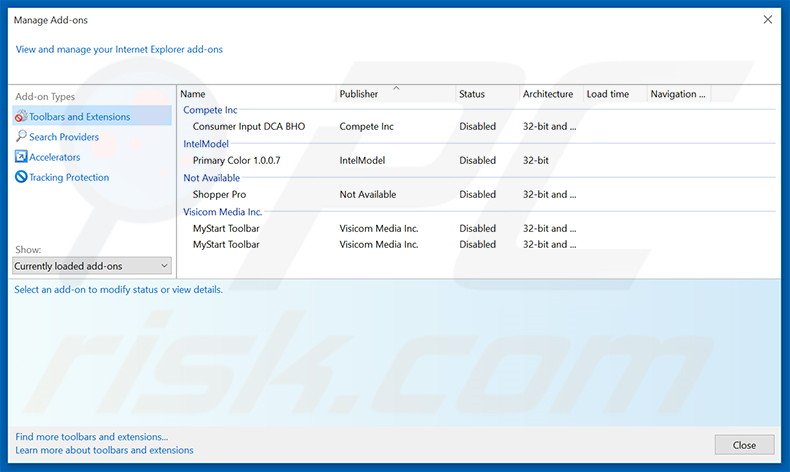The height and width of the screenshot is (472, 790).
Task: Select Toolbars and Extensions add-on type
Action: click(x=92, y=116)
